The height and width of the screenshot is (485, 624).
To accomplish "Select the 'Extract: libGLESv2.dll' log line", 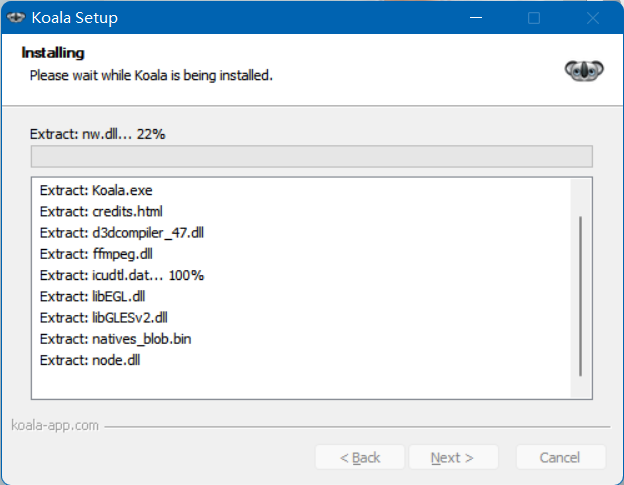I will click(x=103, y=318).
